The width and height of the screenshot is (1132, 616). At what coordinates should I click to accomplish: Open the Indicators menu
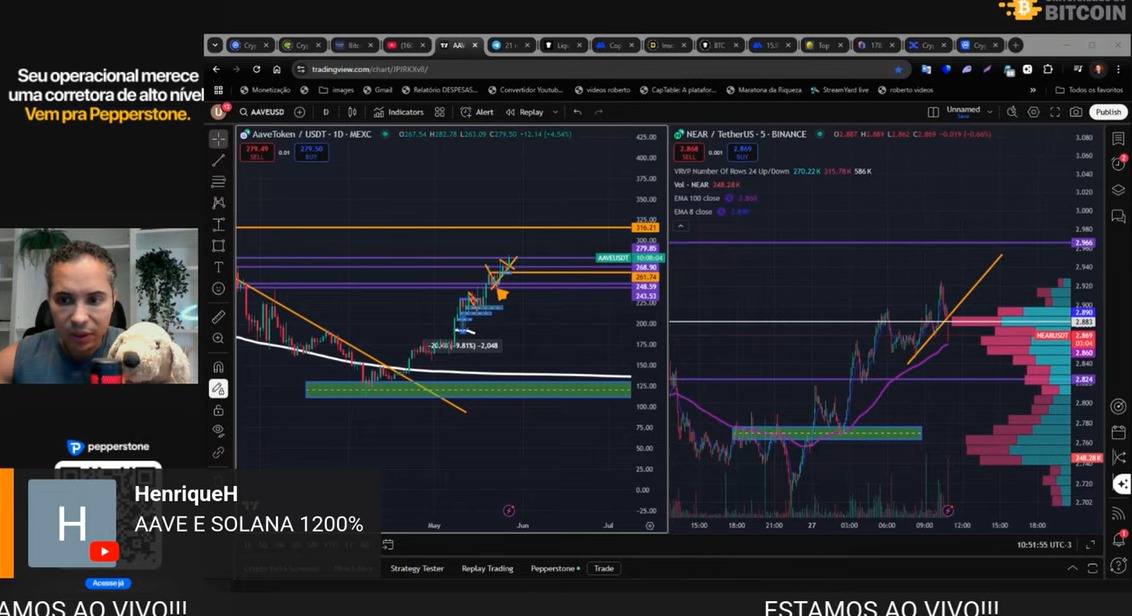point(403,112)
